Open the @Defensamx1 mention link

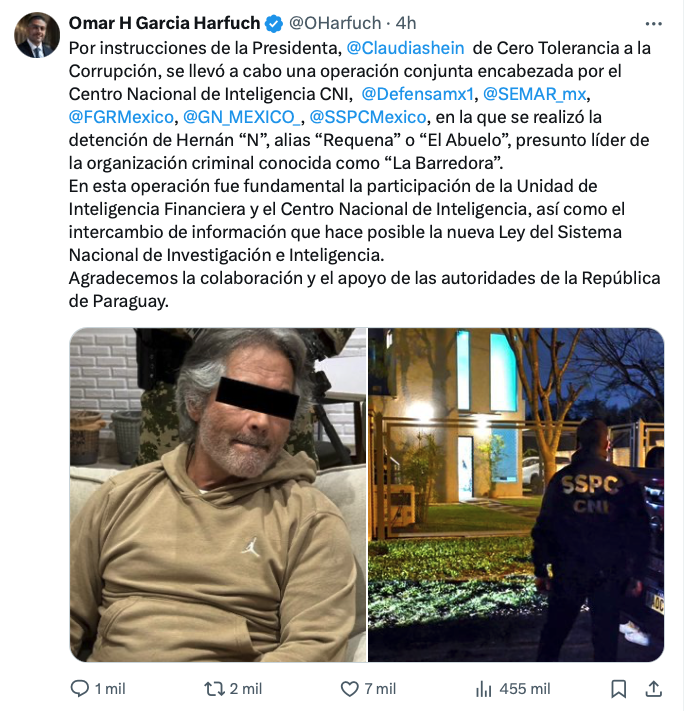coord(418,94)
